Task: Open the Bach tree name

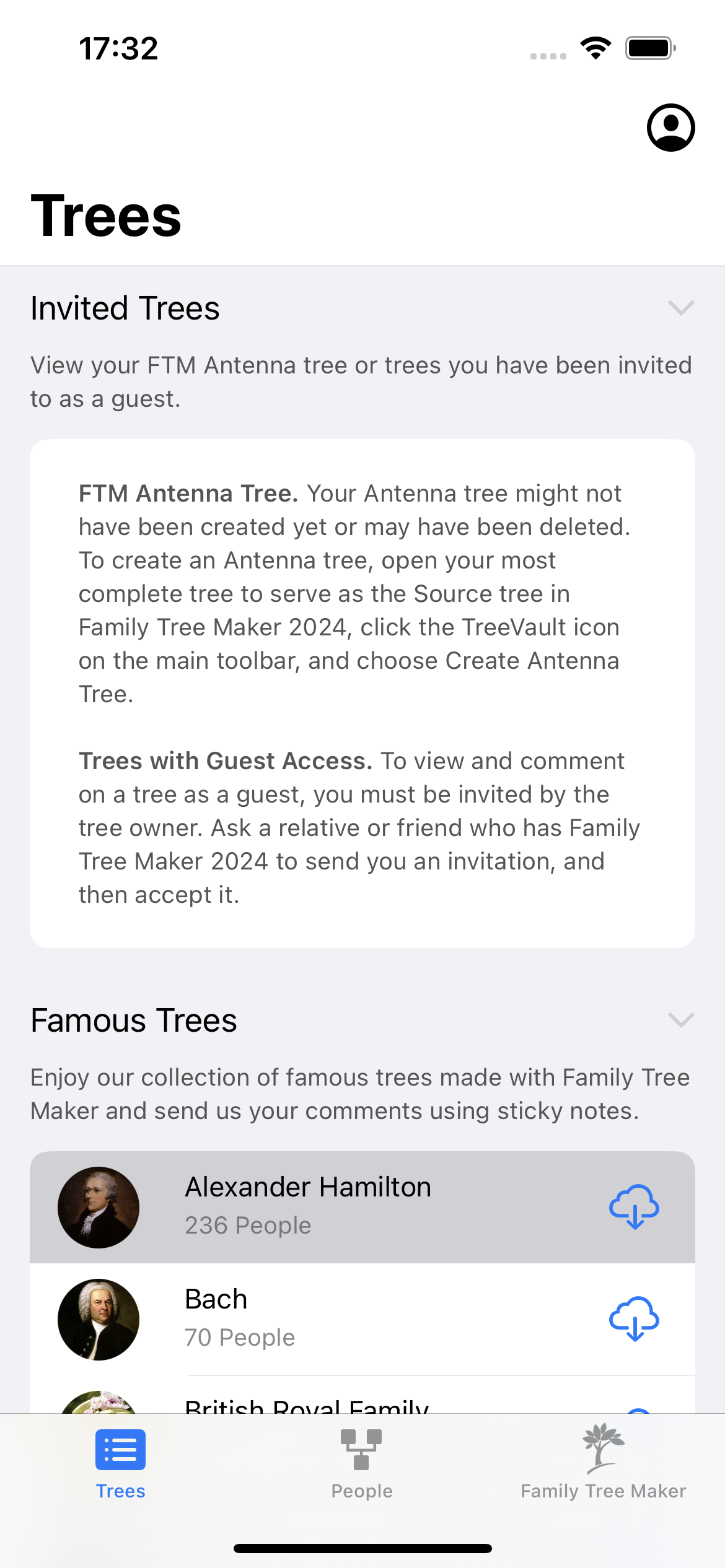Action: [216, 1299]
